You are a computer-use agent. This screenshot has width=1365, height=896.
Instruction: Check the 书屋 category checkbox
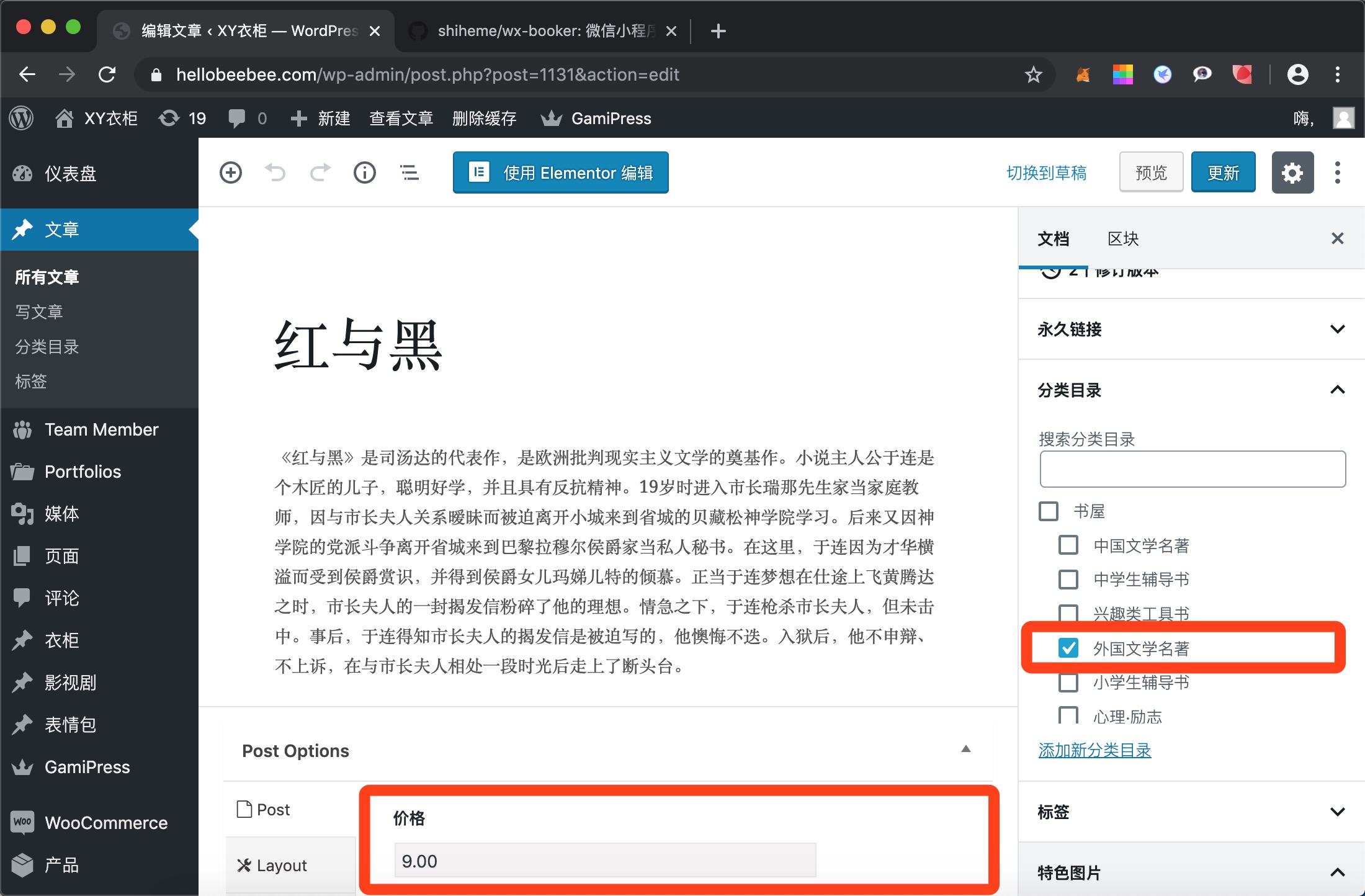point(1049,511)
